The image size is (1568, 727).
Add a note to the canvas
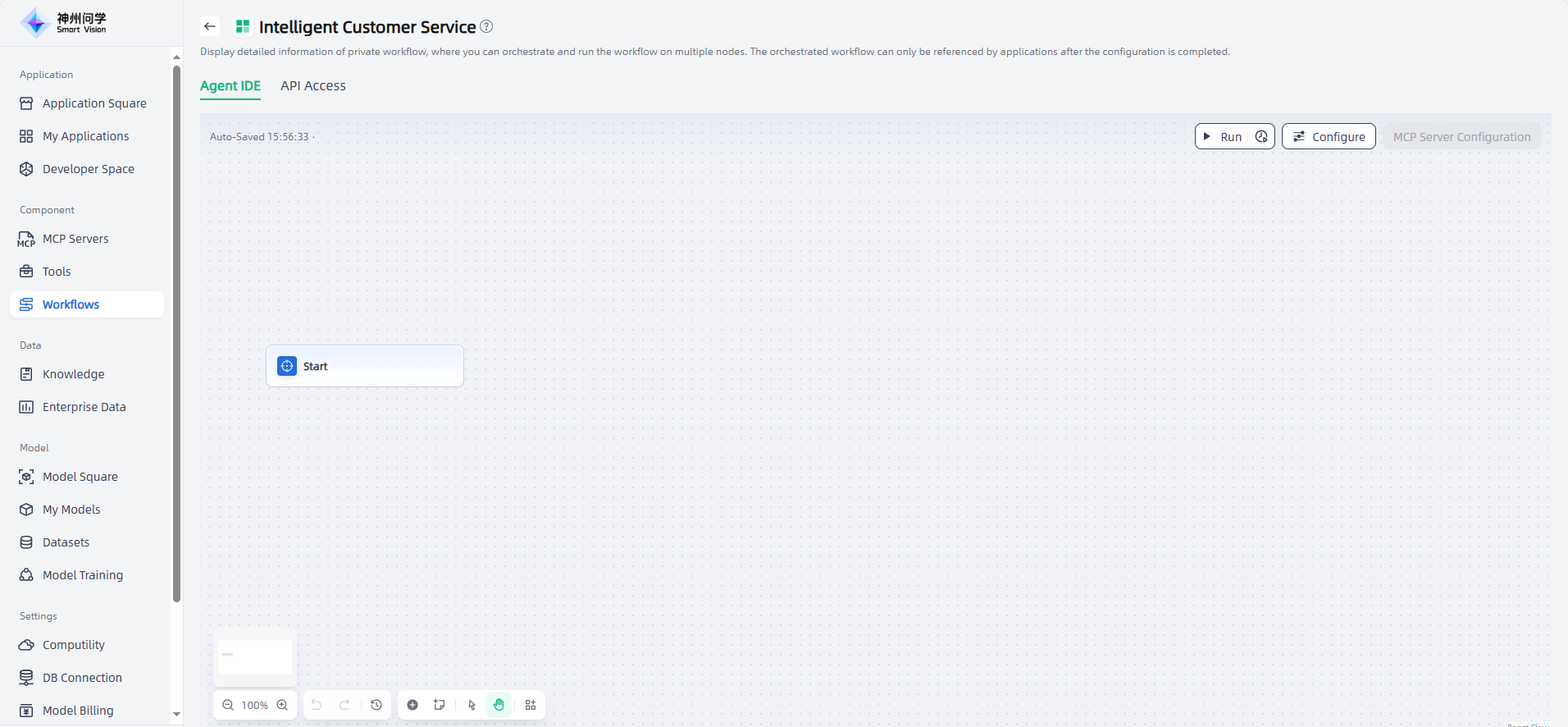point(440,705)
